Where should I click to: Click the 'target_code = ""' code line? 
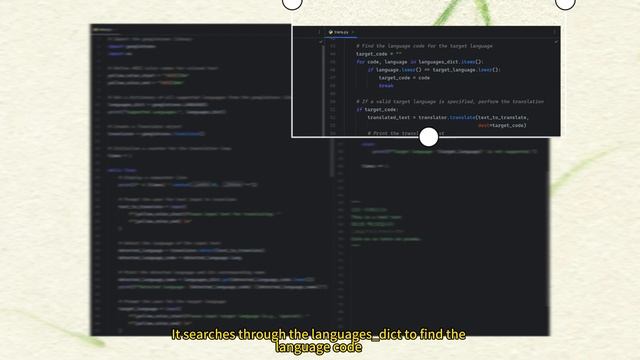coord(379,54)
